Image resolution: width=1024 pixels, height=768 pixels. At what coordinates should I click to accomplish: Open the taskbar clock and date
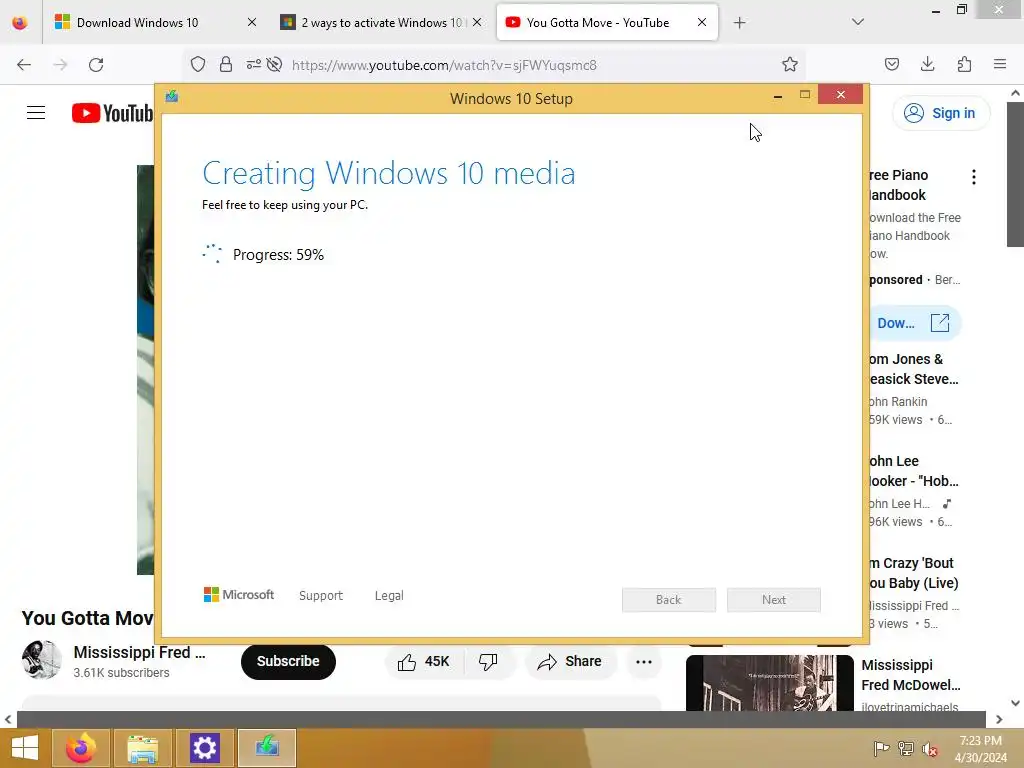[980, 748]
